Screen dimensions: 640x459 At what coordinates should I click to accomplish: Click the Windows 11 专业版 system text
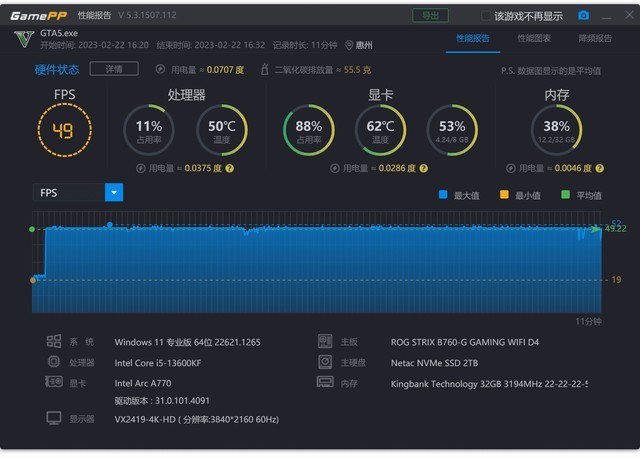coord(187,342)
